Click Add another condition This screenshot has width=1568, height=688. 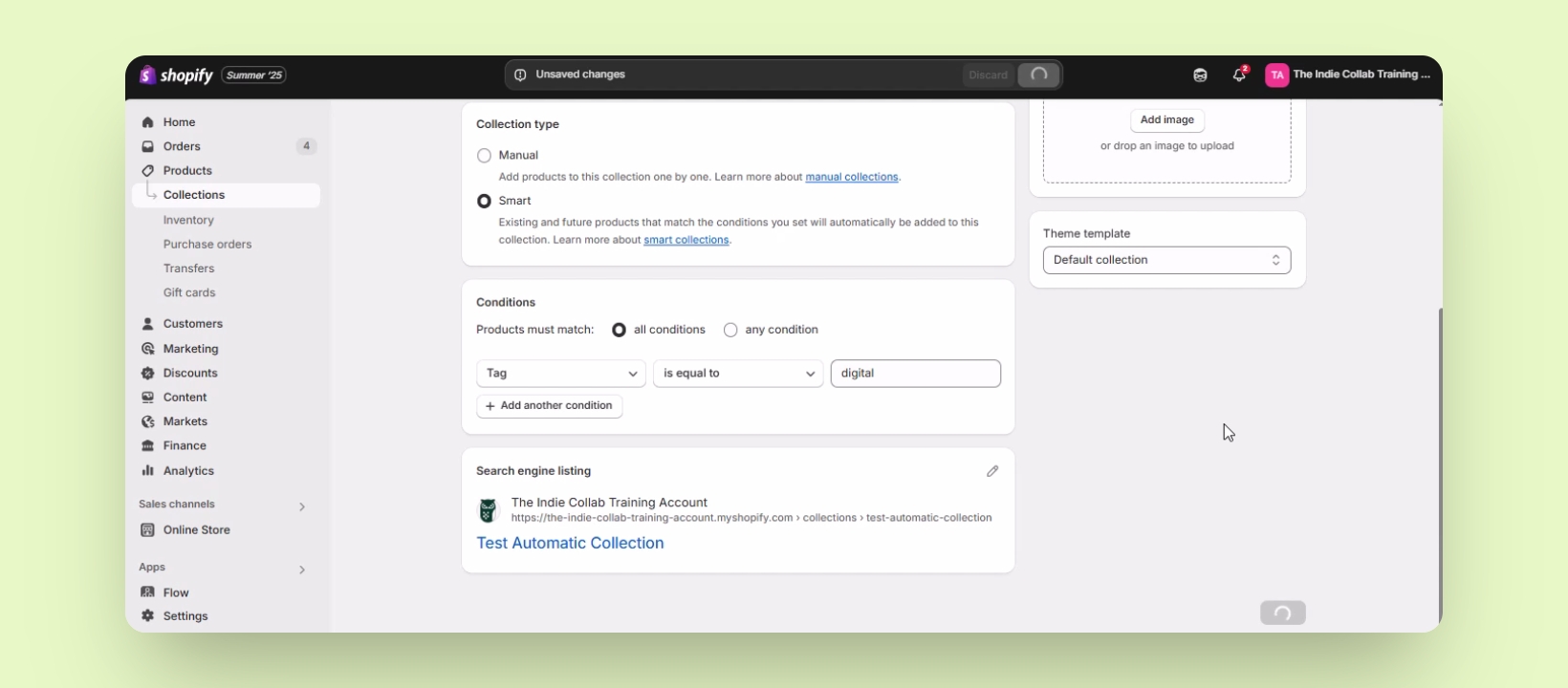tap(549, 406)
